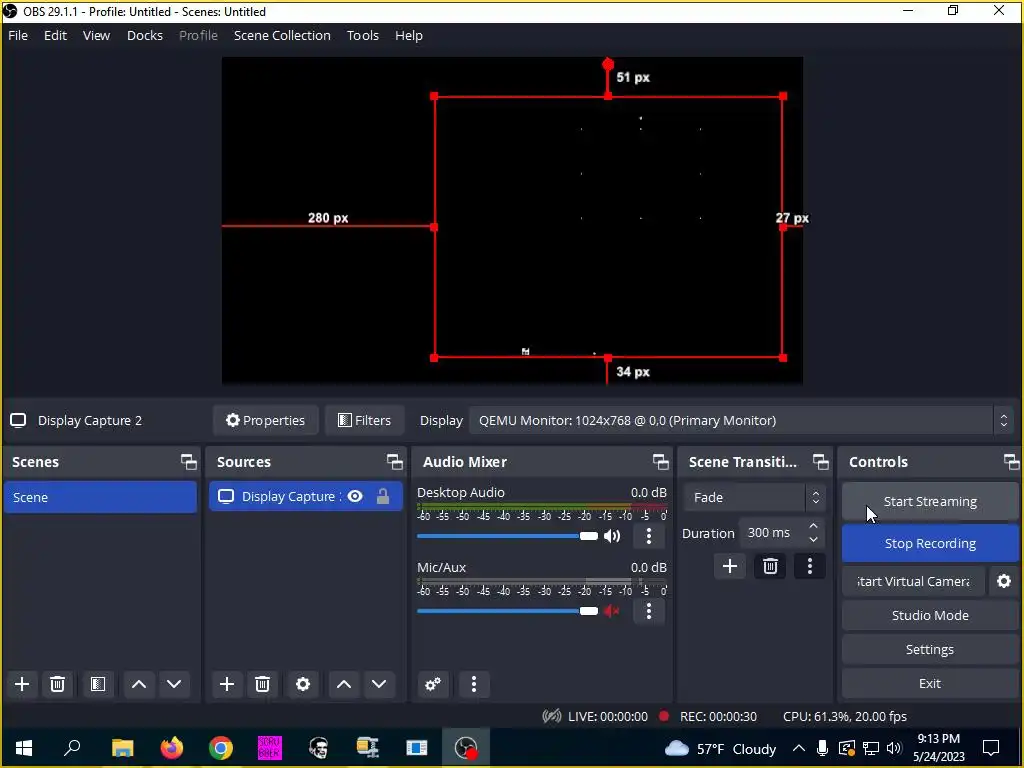The width and height of the screenshot is (1024, 768).
Task: Click Start Streaming button
Action: click(x=930, y=502)
